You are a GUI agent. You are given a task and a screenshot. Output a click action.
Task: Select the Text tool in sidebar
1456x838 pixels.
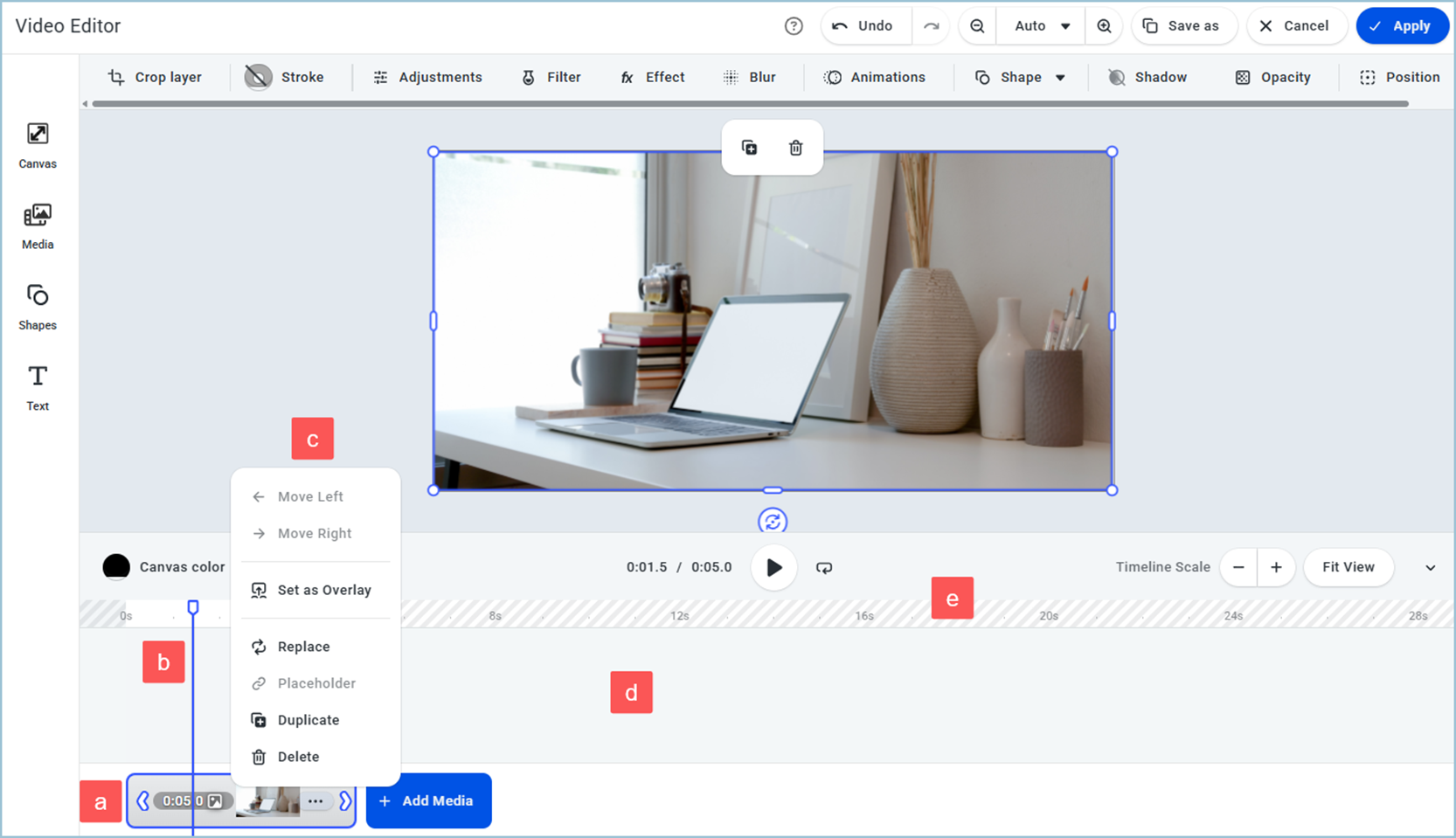pos(38,387)
